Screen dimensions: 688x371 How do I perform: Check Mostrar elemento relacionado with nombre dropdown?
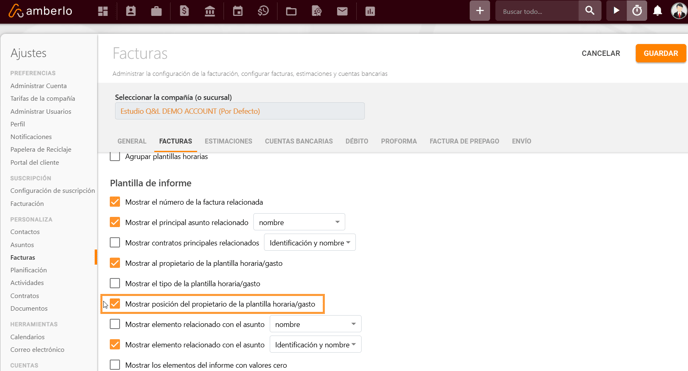(x=115, y=324)
